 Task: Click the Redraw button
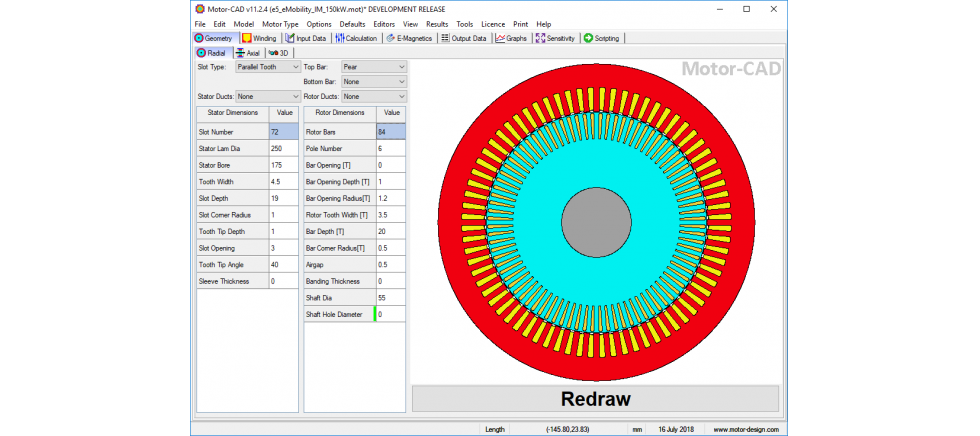click(596, 399)
